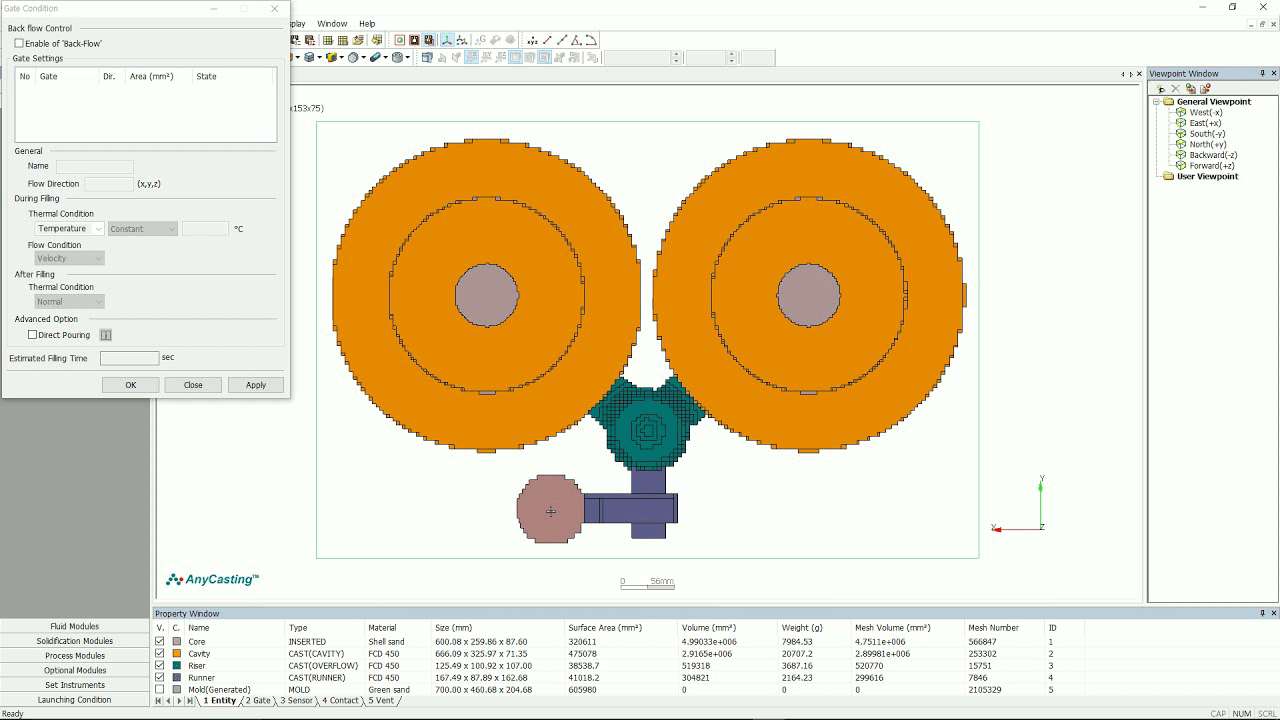
Task: Click the Direct Pouring info icon
Action: coord(105,335)
